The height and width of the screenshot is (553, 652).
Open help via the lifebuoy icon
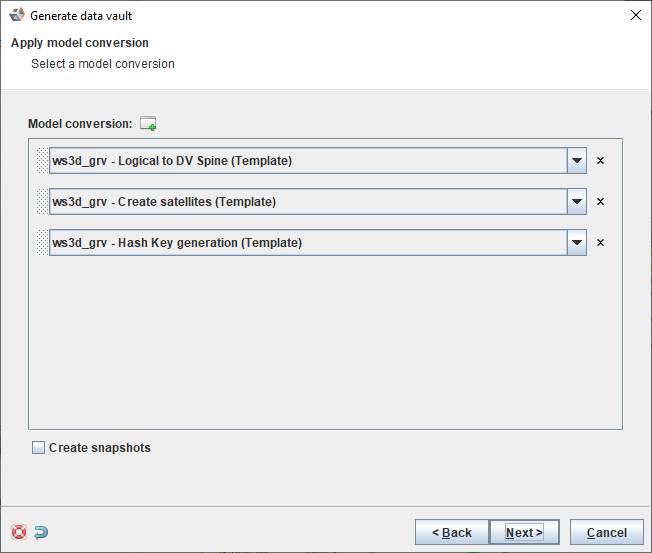(19, 532)
